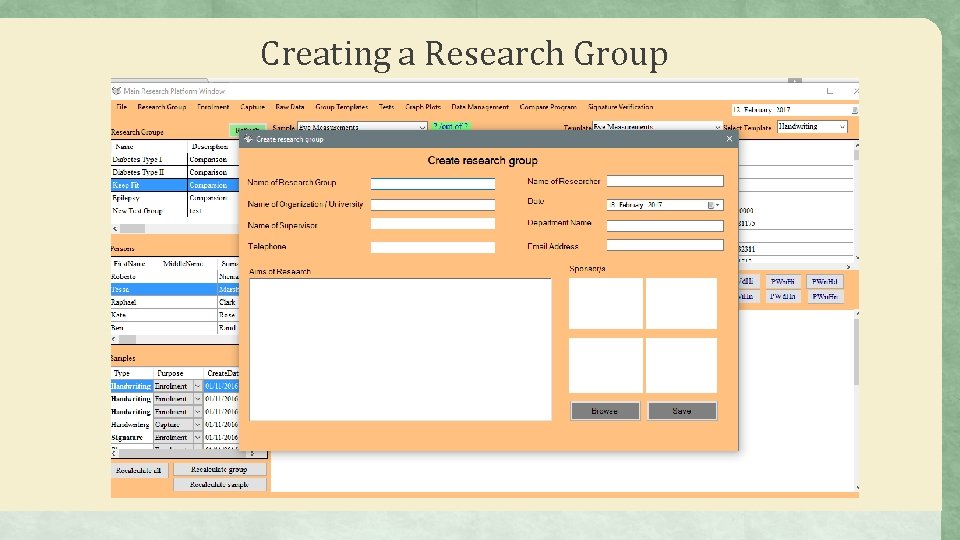Click the Name of Researcher field
The height and width of the screenshot is (540, 960).
click(665, 181)
